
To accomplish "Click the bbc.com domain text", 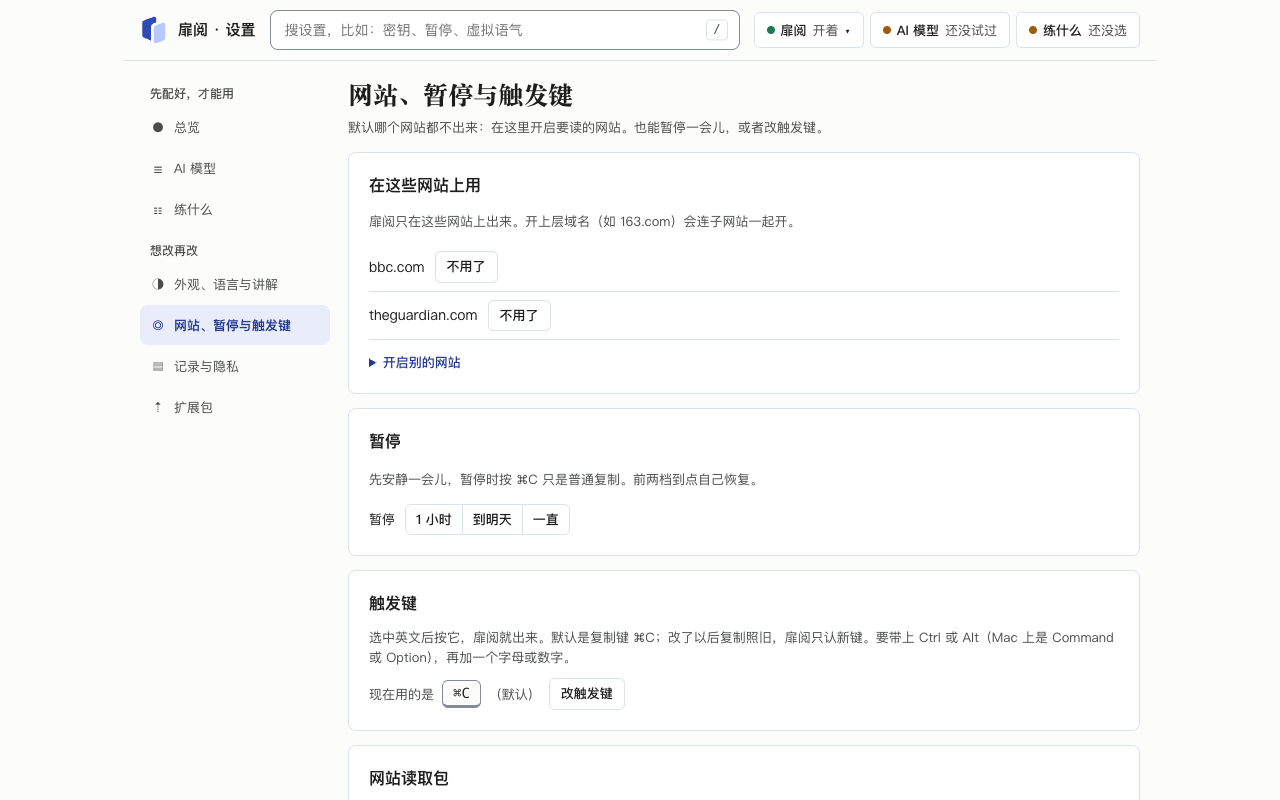I will coord(397,267).
